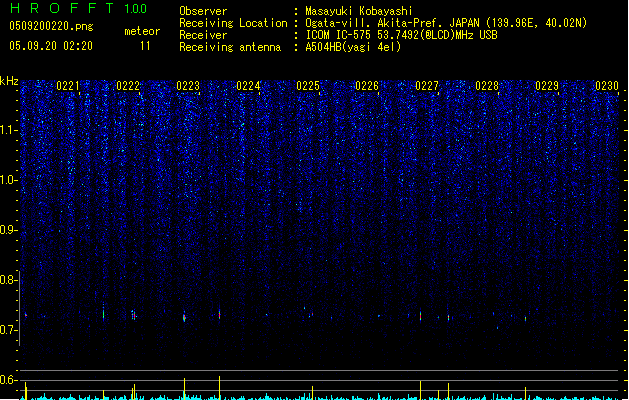Click the 0230 time marker

607,86
